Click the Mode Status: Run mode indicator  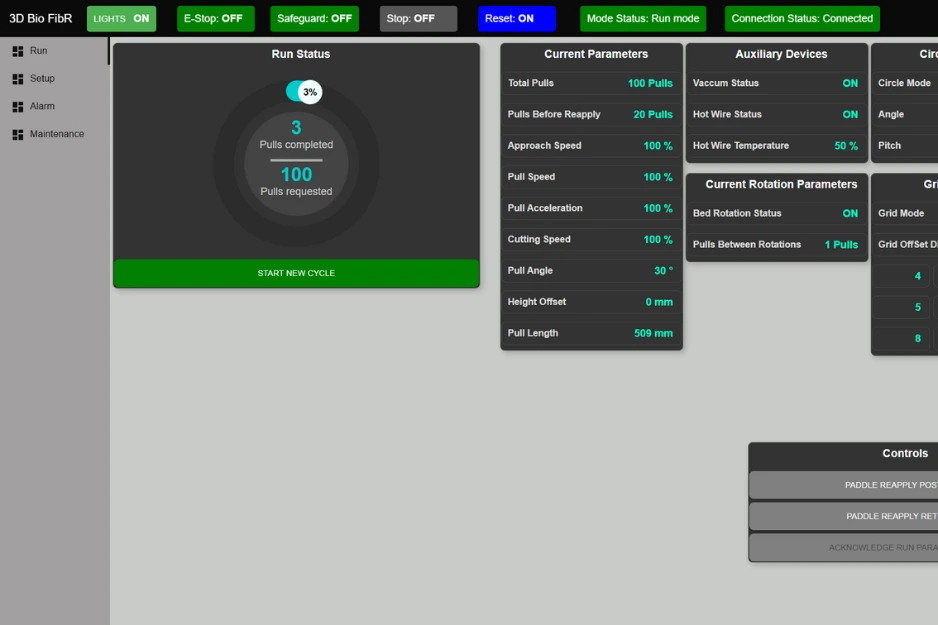(x=643, y=18)
